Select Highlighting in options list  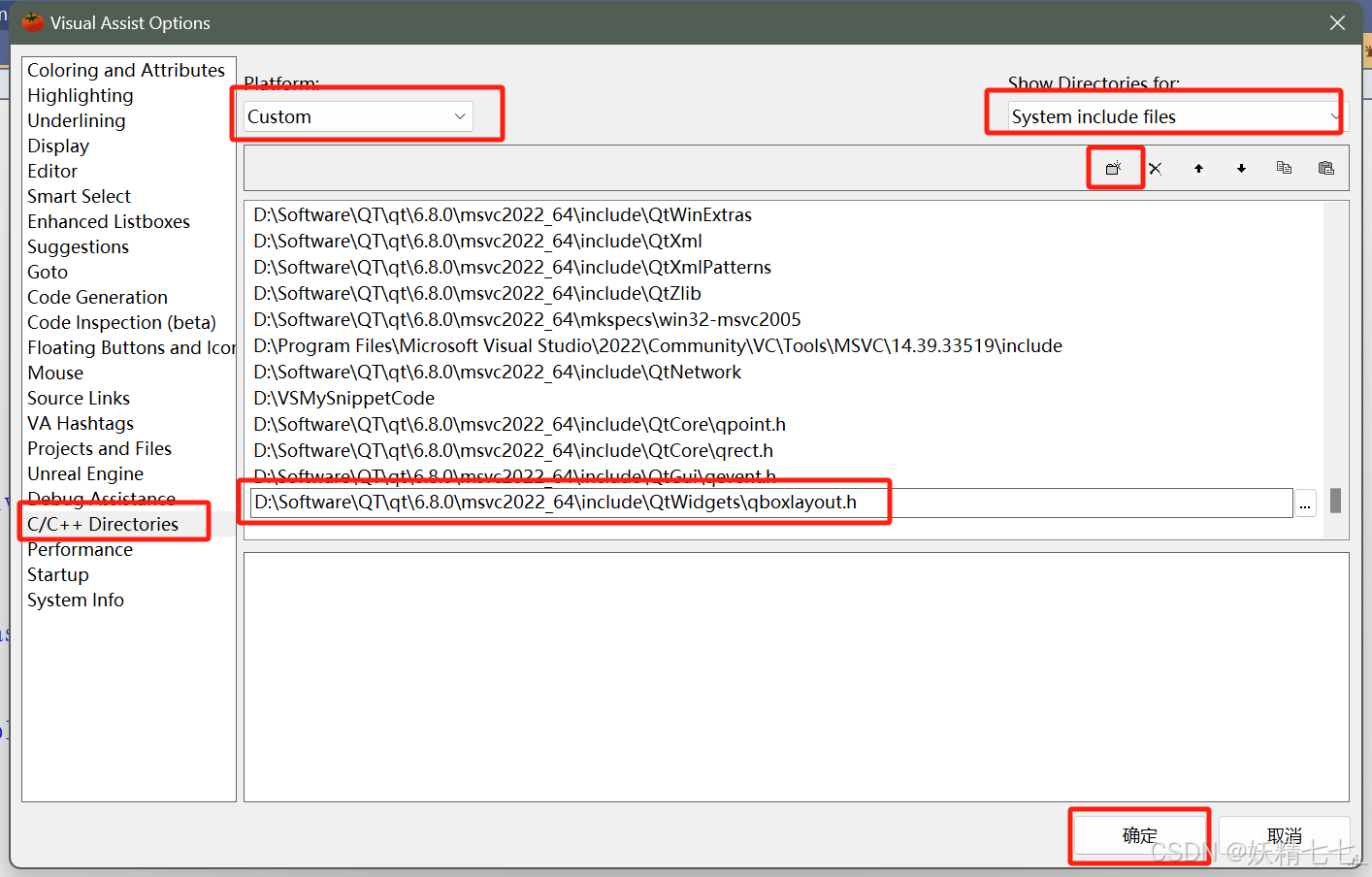tap(81, 95)
